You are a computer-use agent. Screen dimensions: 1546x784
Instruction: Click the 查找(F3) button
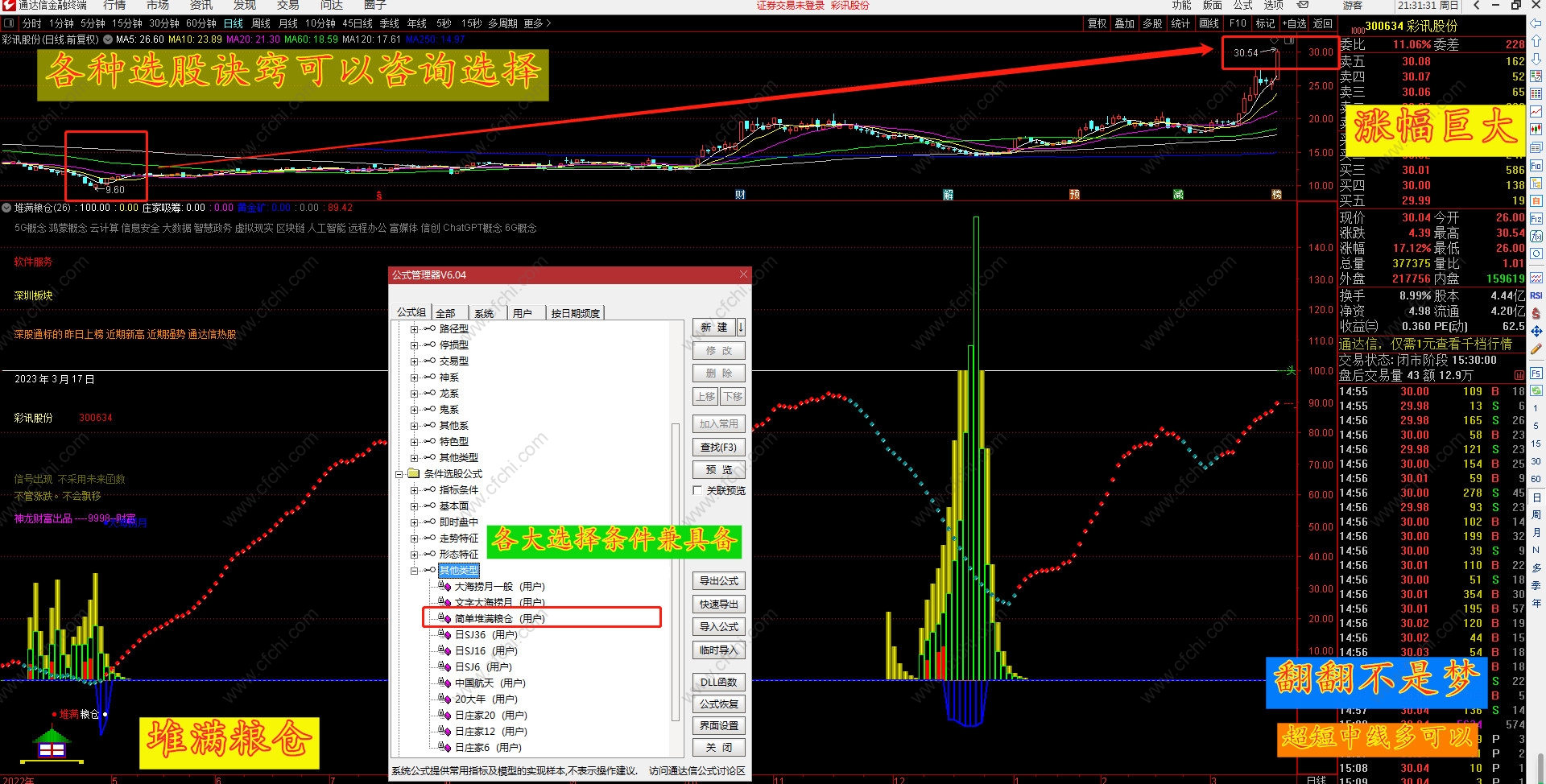point(718,448)
